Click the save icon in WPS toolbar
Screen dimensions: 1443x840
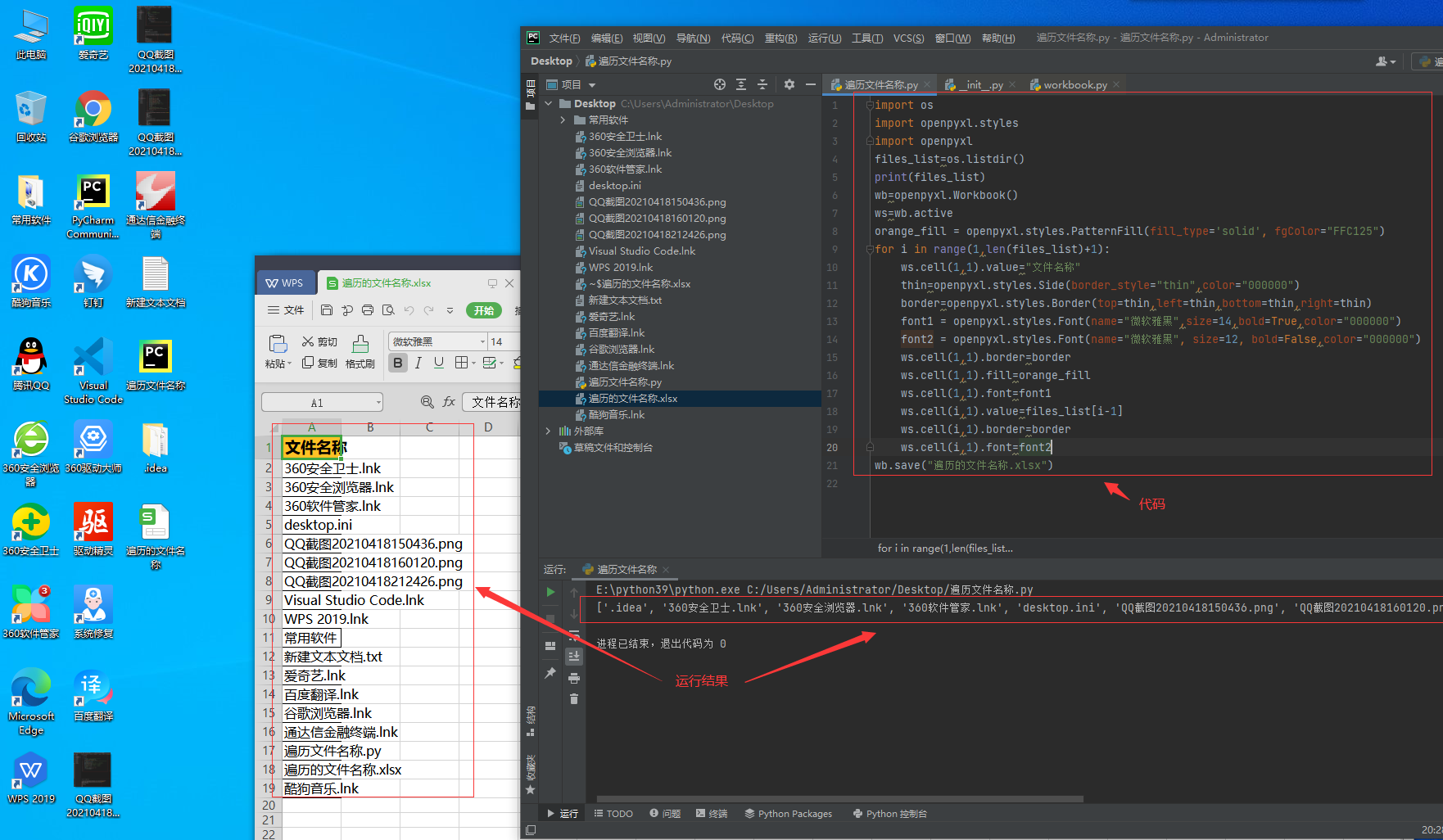[327, 310]
